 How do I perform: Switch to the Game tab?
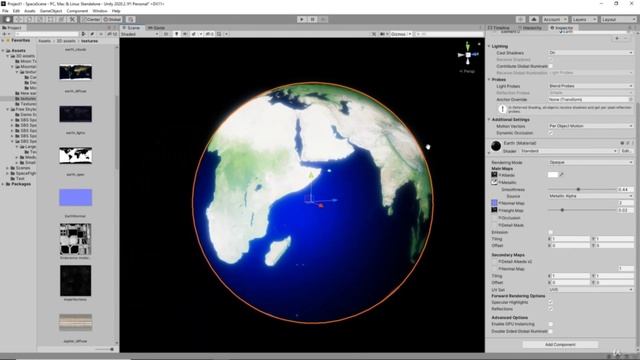point(157,28)
